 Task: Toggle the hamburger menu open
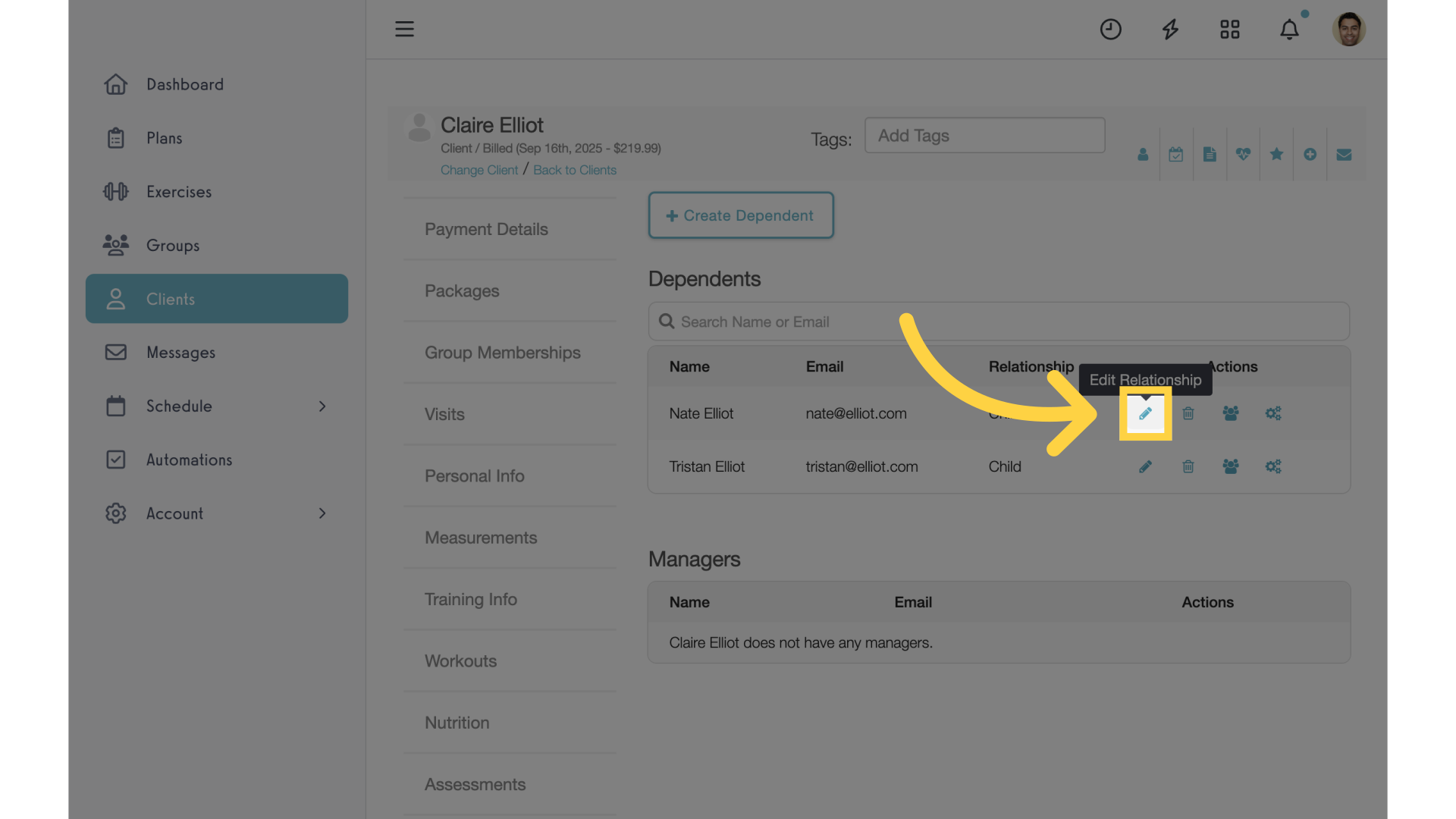tap(404, 28)
